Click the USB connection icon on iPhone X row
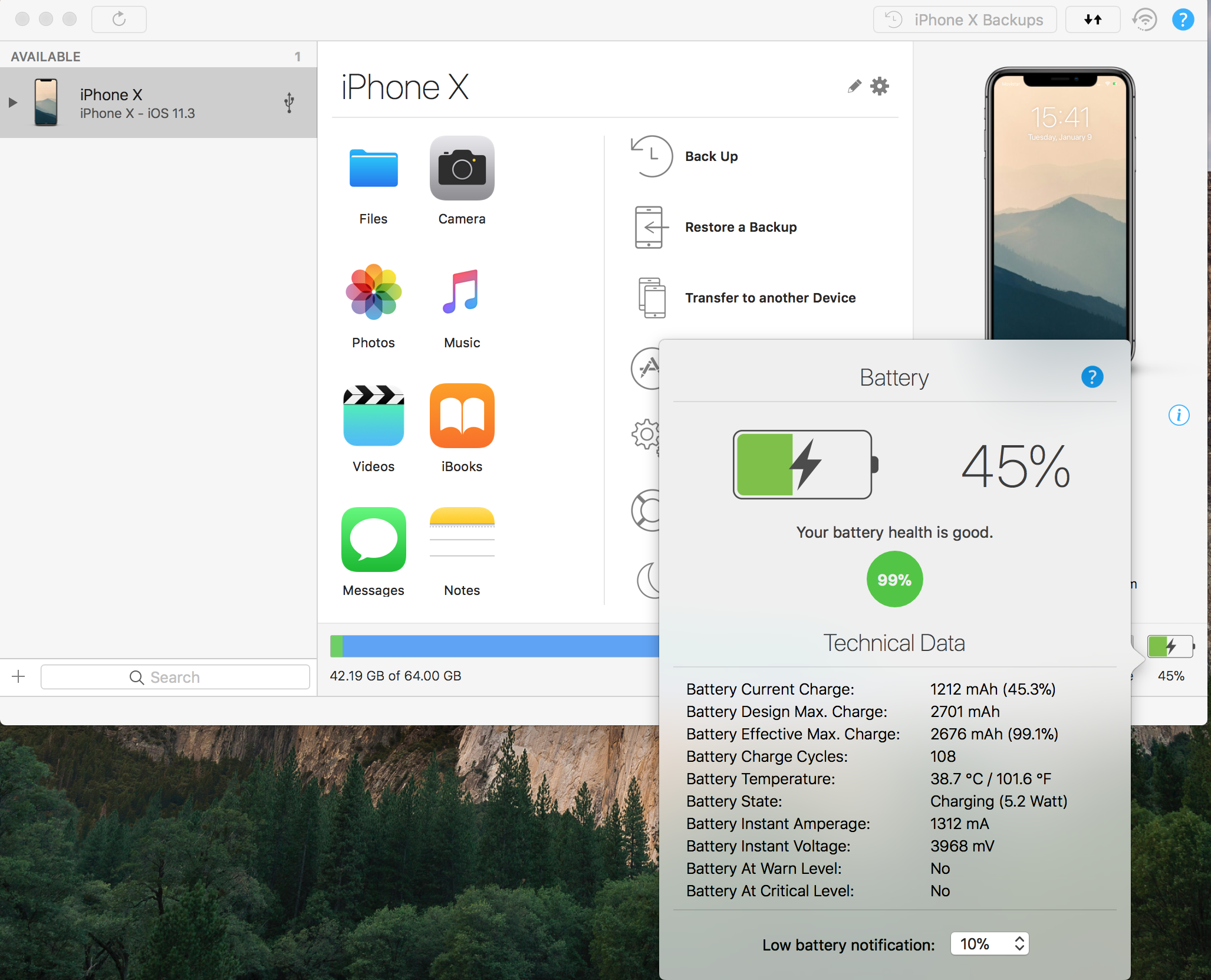Screen dimensions: 1211x980 289,103
